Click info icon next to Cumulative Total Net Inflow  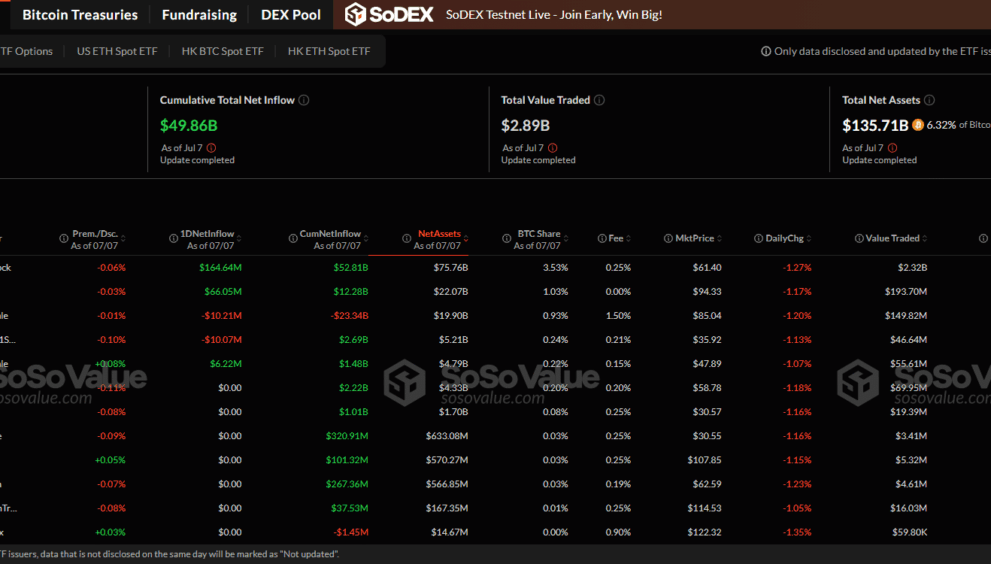pyautogui.click(x=304, y=100)
